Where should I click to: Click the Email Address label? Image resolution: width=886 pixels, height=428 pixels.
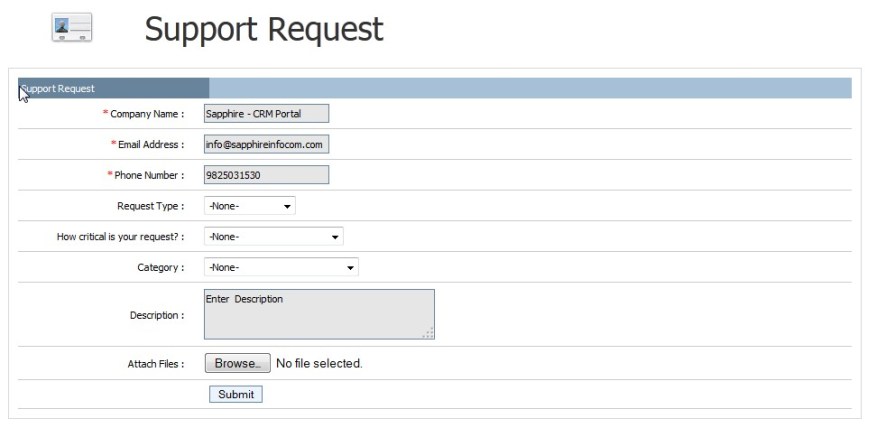click(x=150, y=144)
